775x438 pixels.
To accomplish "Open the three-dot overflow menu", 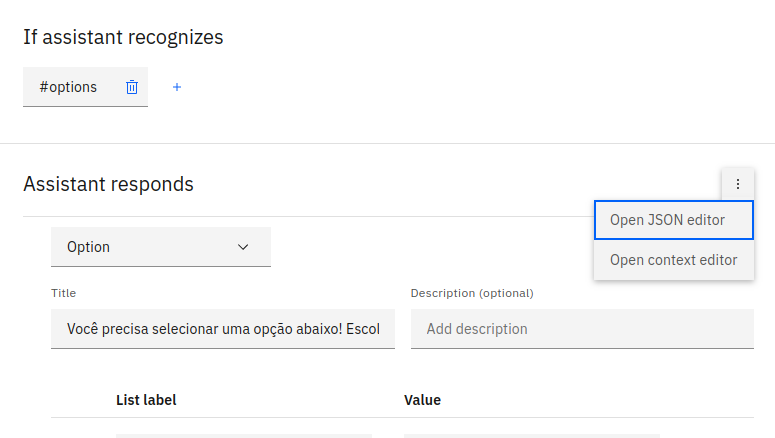I will (x=738, y=184).
